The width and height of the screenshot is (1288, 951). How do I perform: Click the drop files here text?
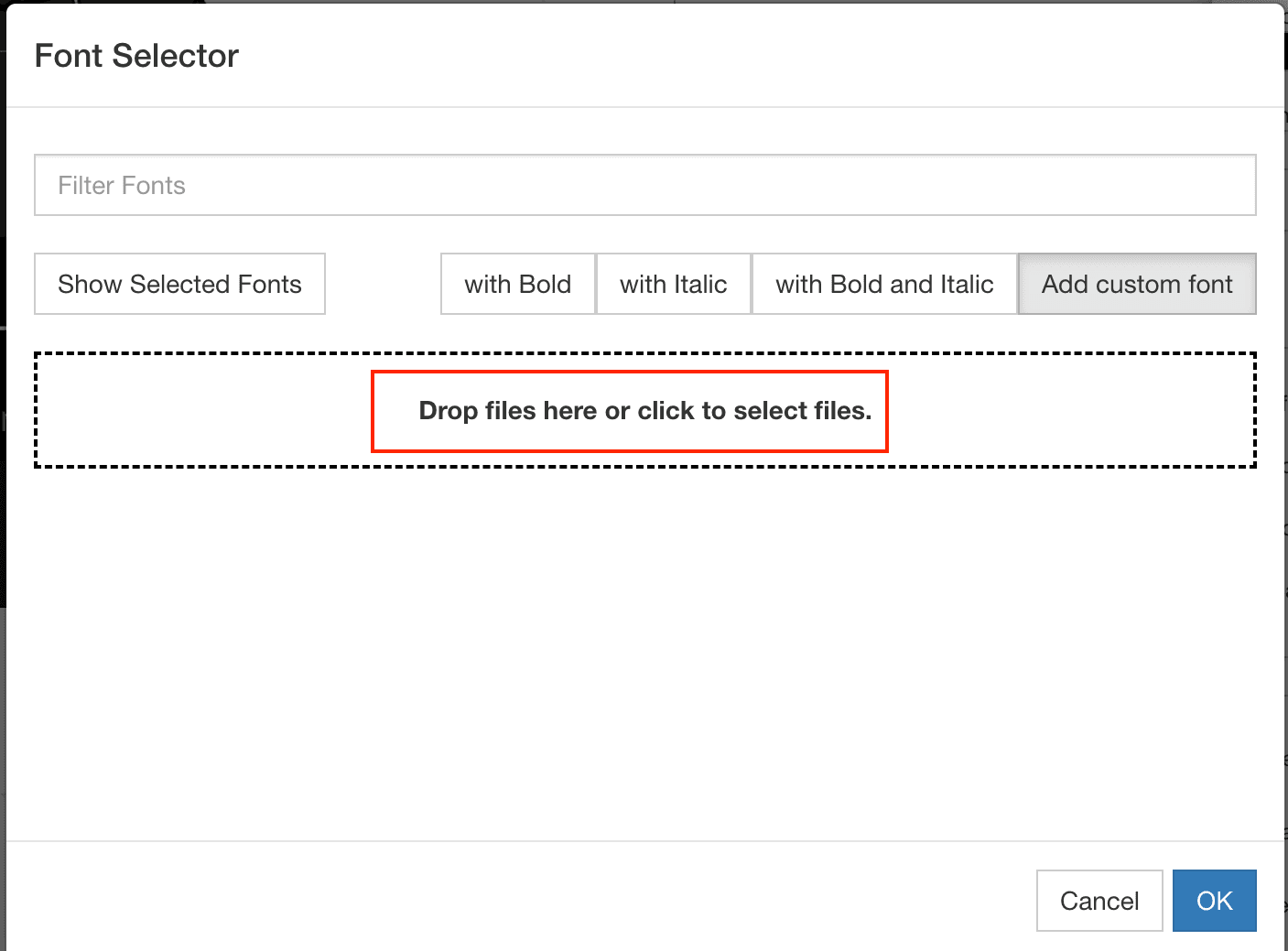[x=644, y=410]
